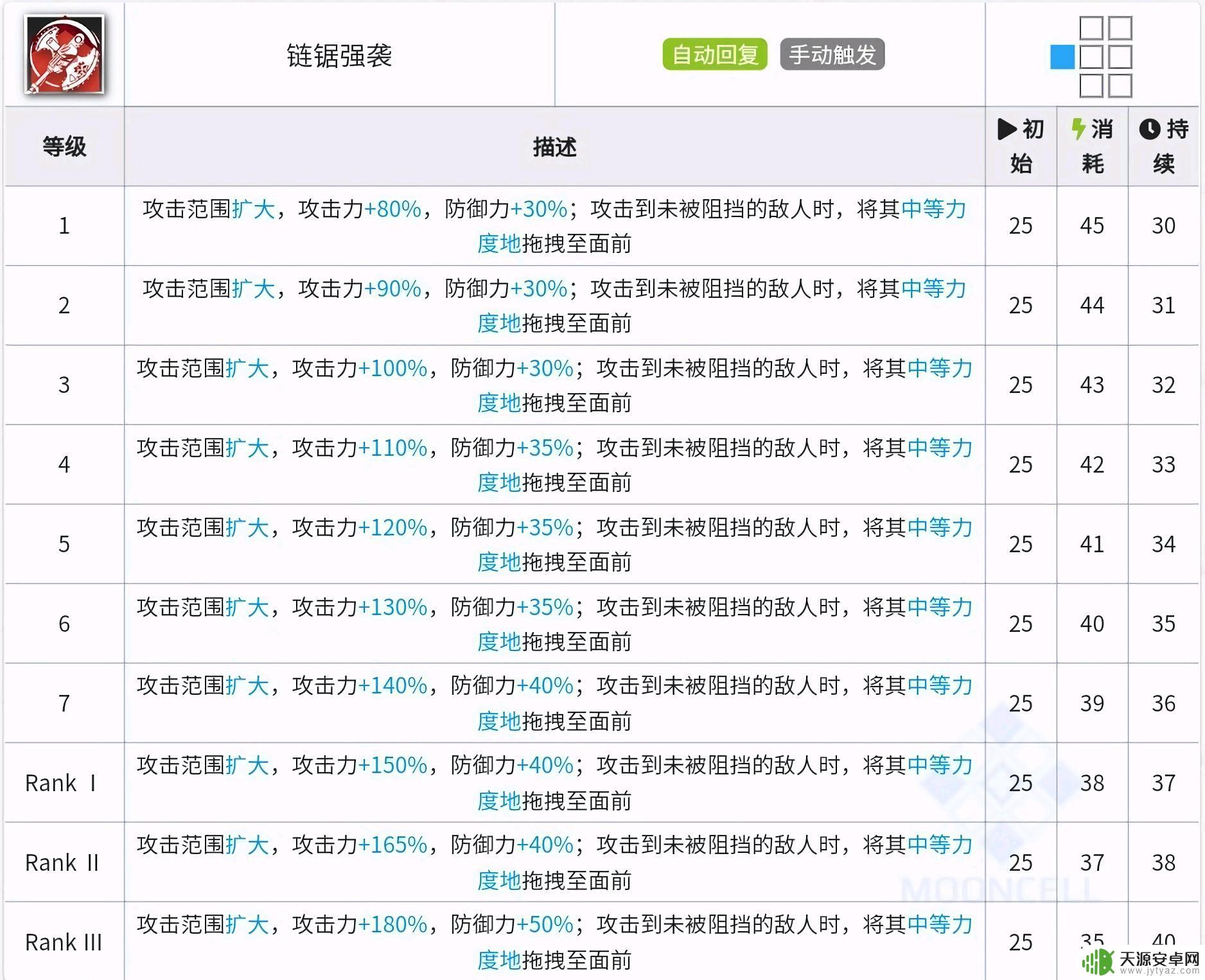Click the +180% attack value in Rank III
Image resolution: width=1205 pixels, height=980 pixels.
[392, 925]
